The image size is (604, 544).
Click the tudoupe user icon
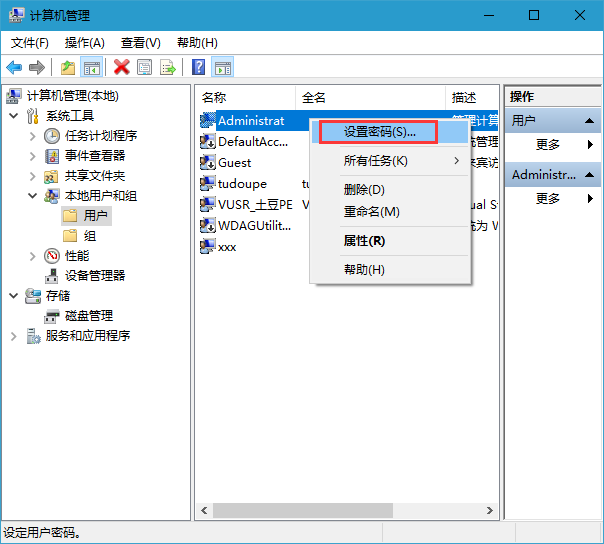coord(208,183)
